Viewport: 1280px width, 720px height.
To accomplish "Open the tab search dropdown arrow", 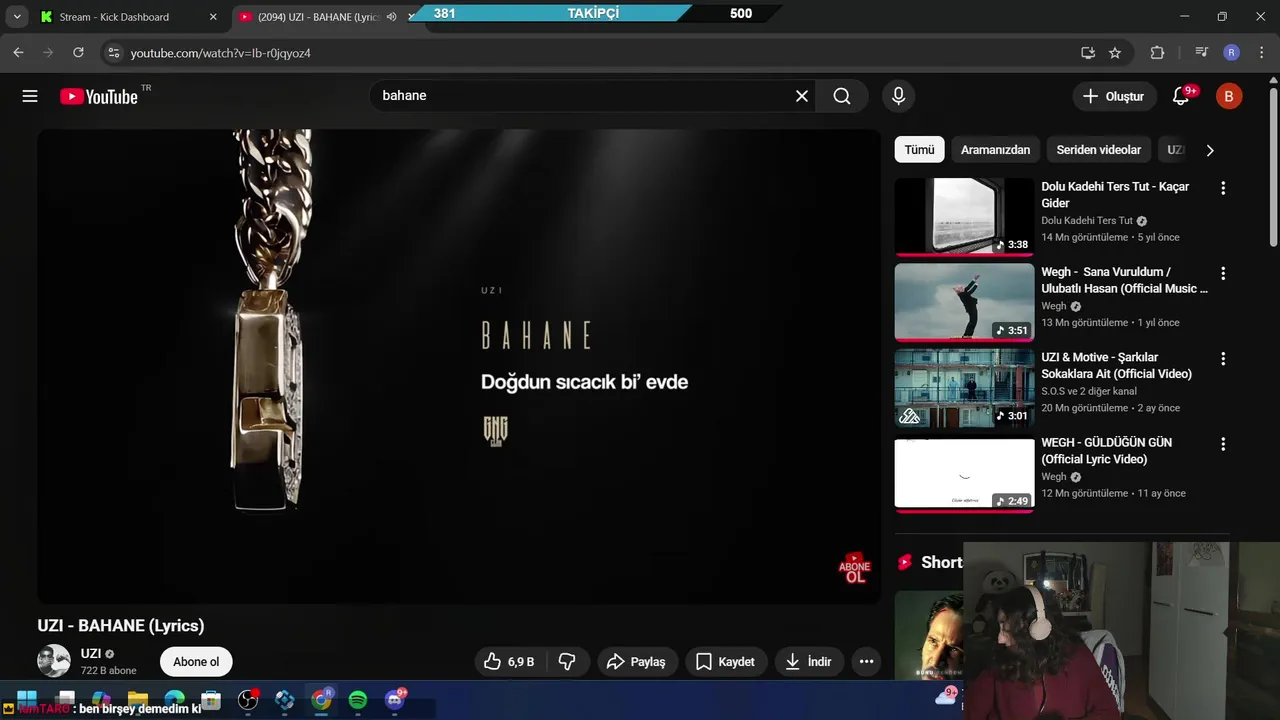I will point(17,17).
